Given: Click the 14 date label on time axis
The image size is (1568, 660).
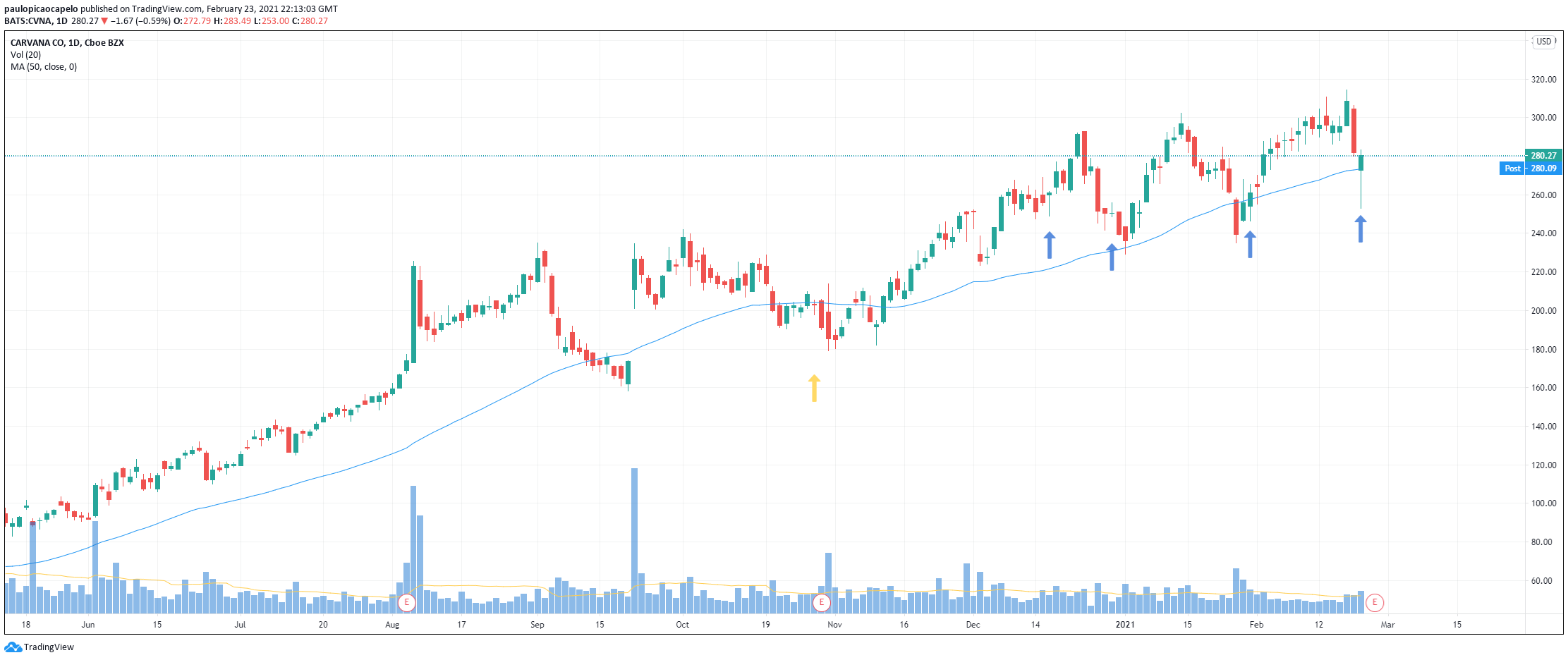Looking at the screenshot, I should (x=1035, y=625).
